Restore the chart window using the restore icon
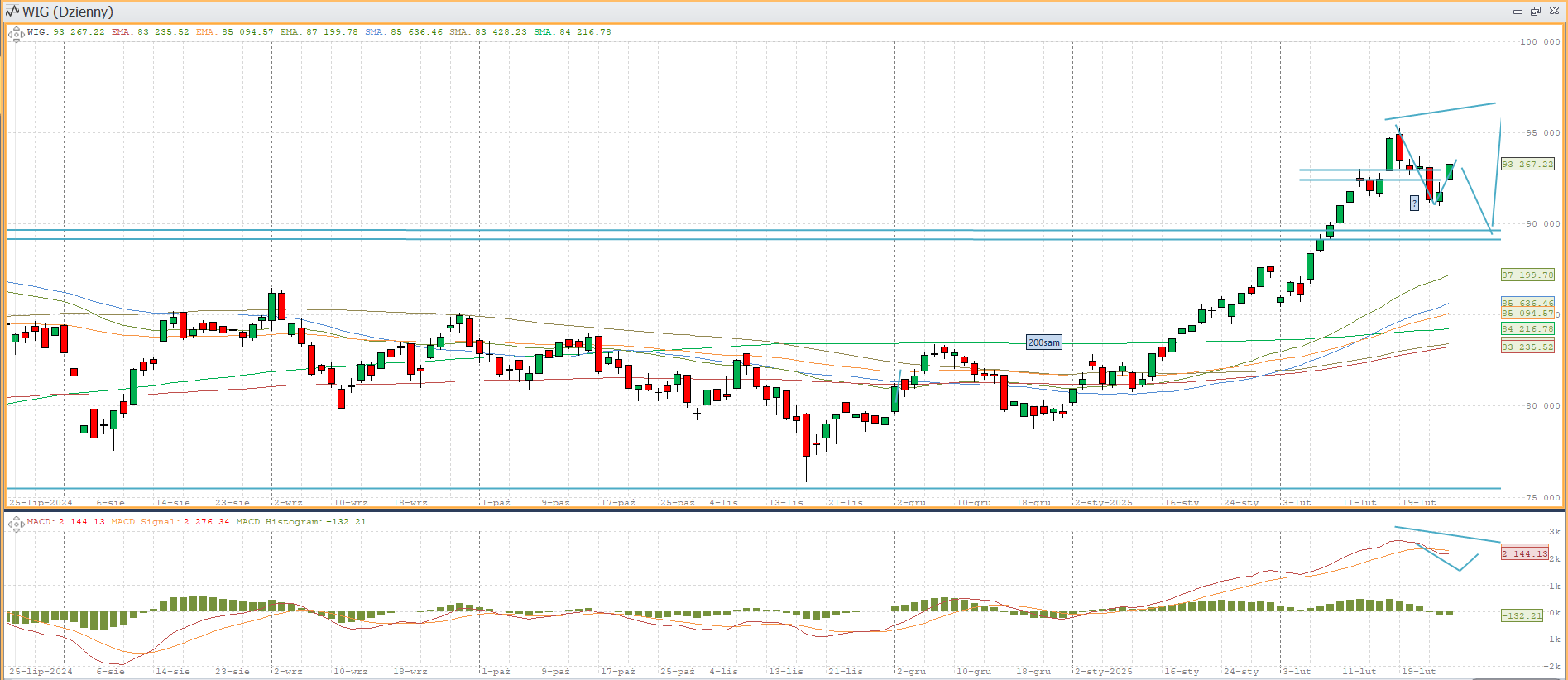The height and width of the screenshot is (680, 1568). click(1535, 12)
